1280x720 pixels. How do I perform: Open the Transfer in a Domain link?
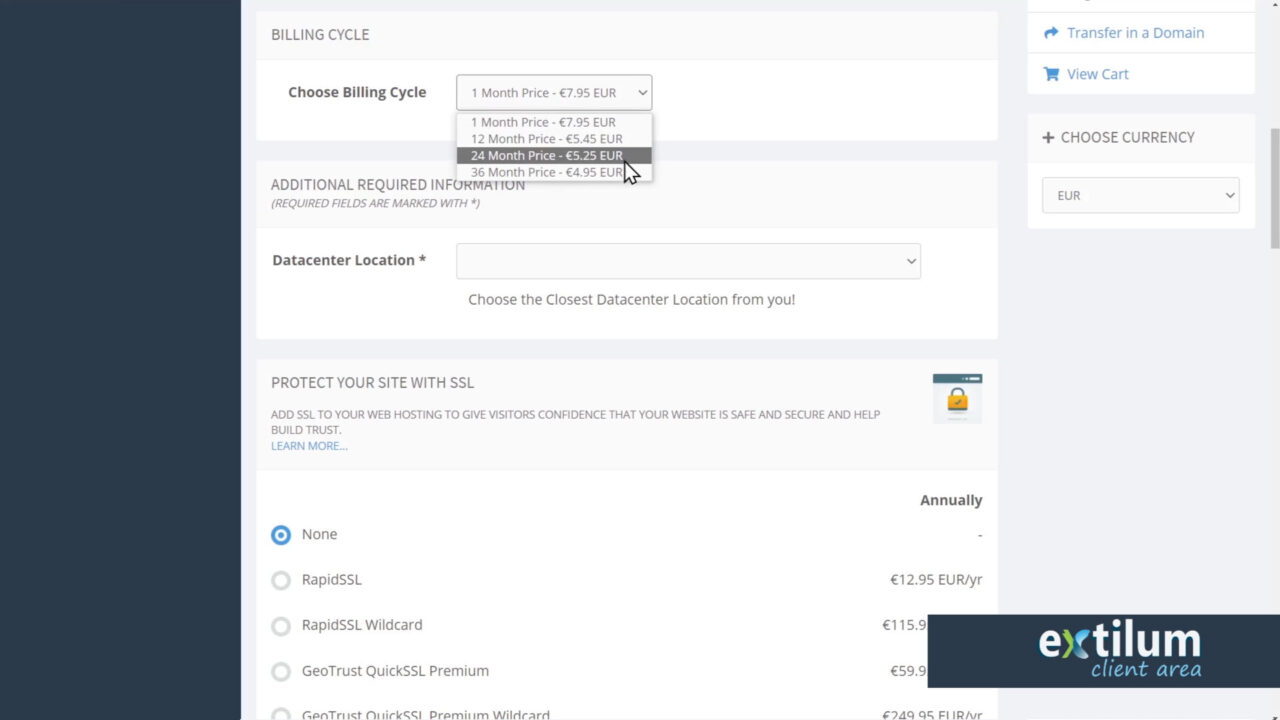tap(1135, 32)
